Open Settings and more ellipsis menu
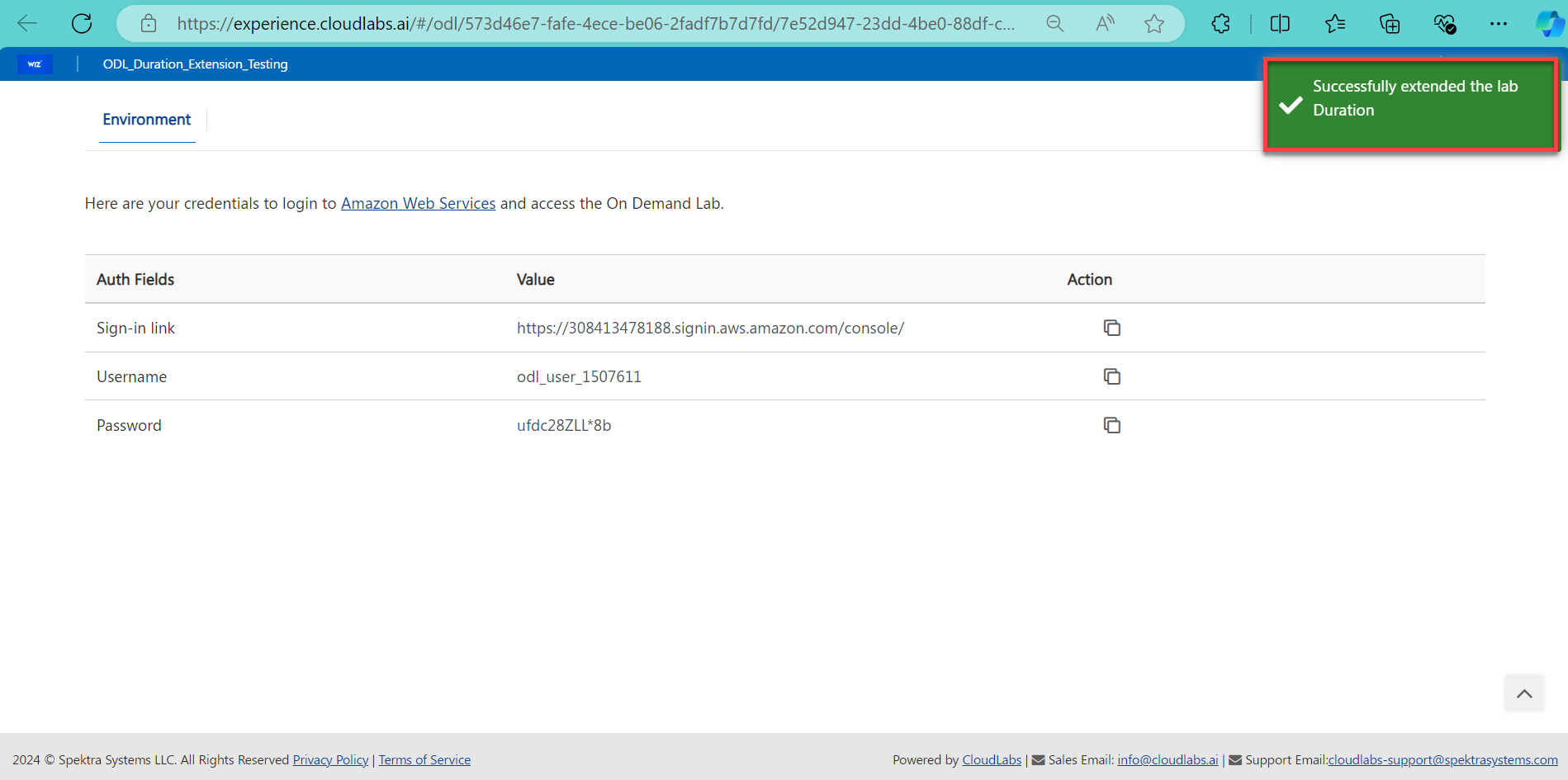This screenshot has height=780, width=1568. coord(1499,24)
